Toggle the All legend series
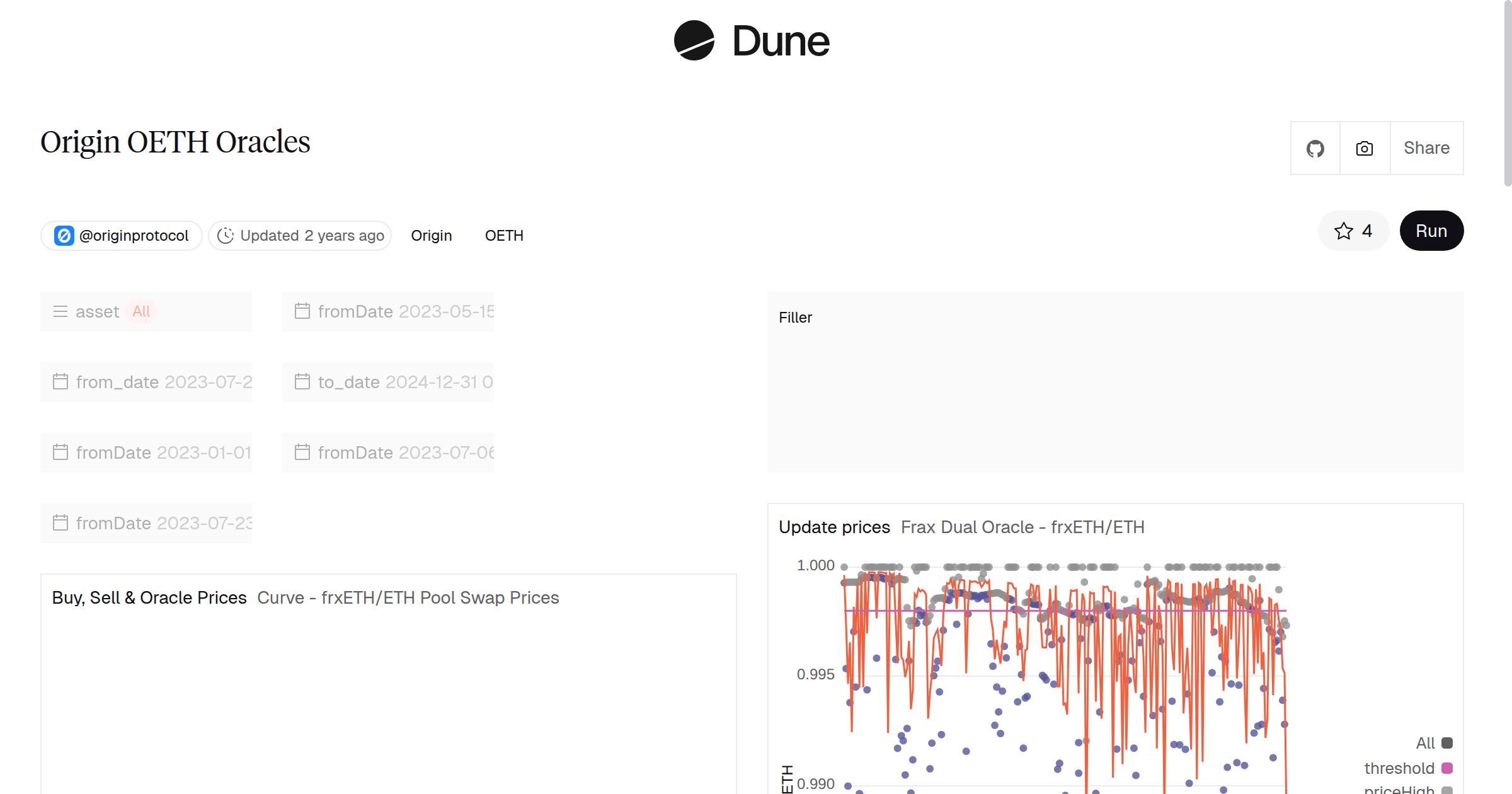The image size is (1512, 794). (x=1425, y=743)
